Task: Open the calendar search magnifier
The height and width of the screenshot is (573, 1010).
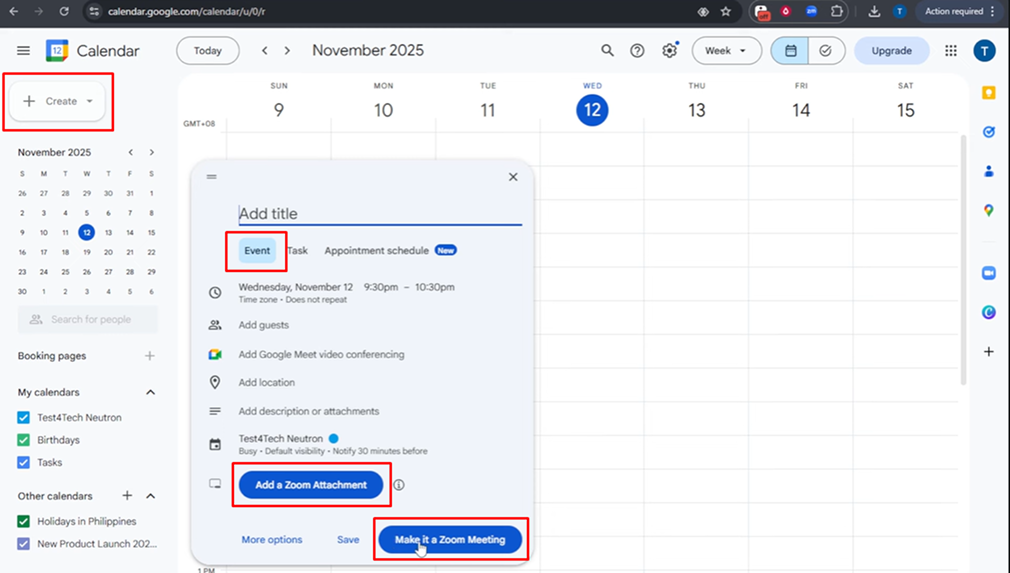Action: pyautogui.click(x=607, y=50)
